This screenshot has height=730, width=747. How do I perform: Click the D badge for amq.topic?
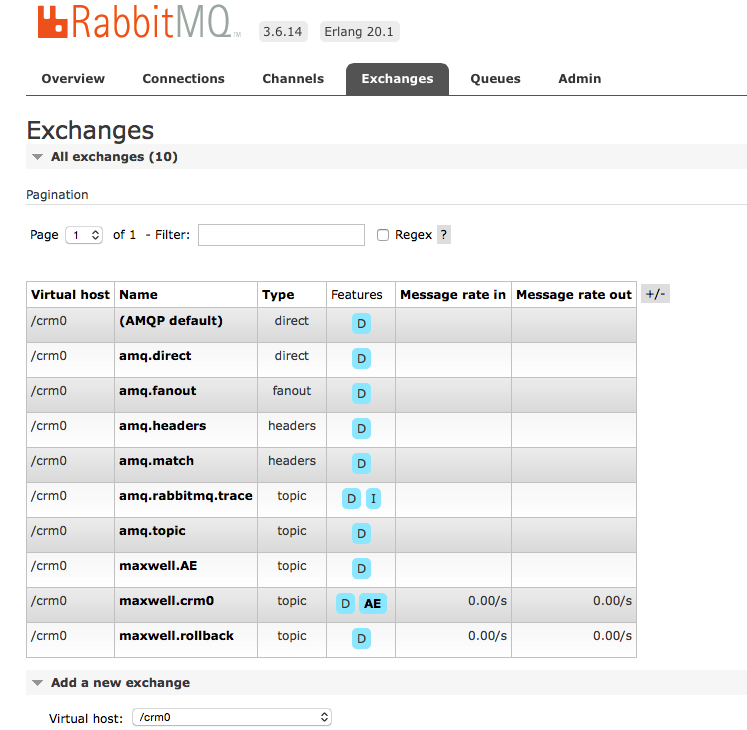[361, 533]
